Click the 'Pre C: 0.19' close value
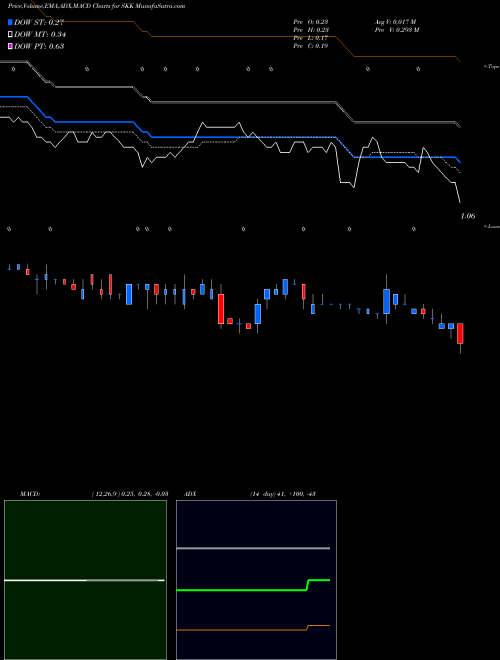500x660 pixels. pyautogui.click(x=311, y=46)
